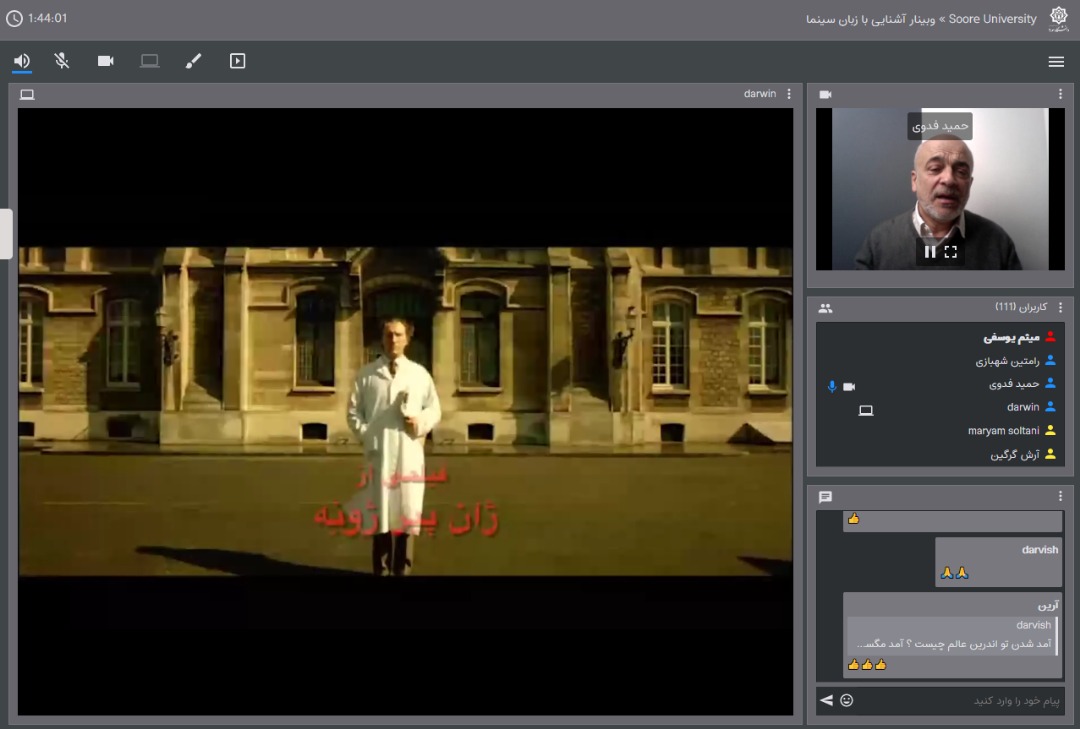
Task: Click the screen share panel laptop icon
Action: (27, 94)
